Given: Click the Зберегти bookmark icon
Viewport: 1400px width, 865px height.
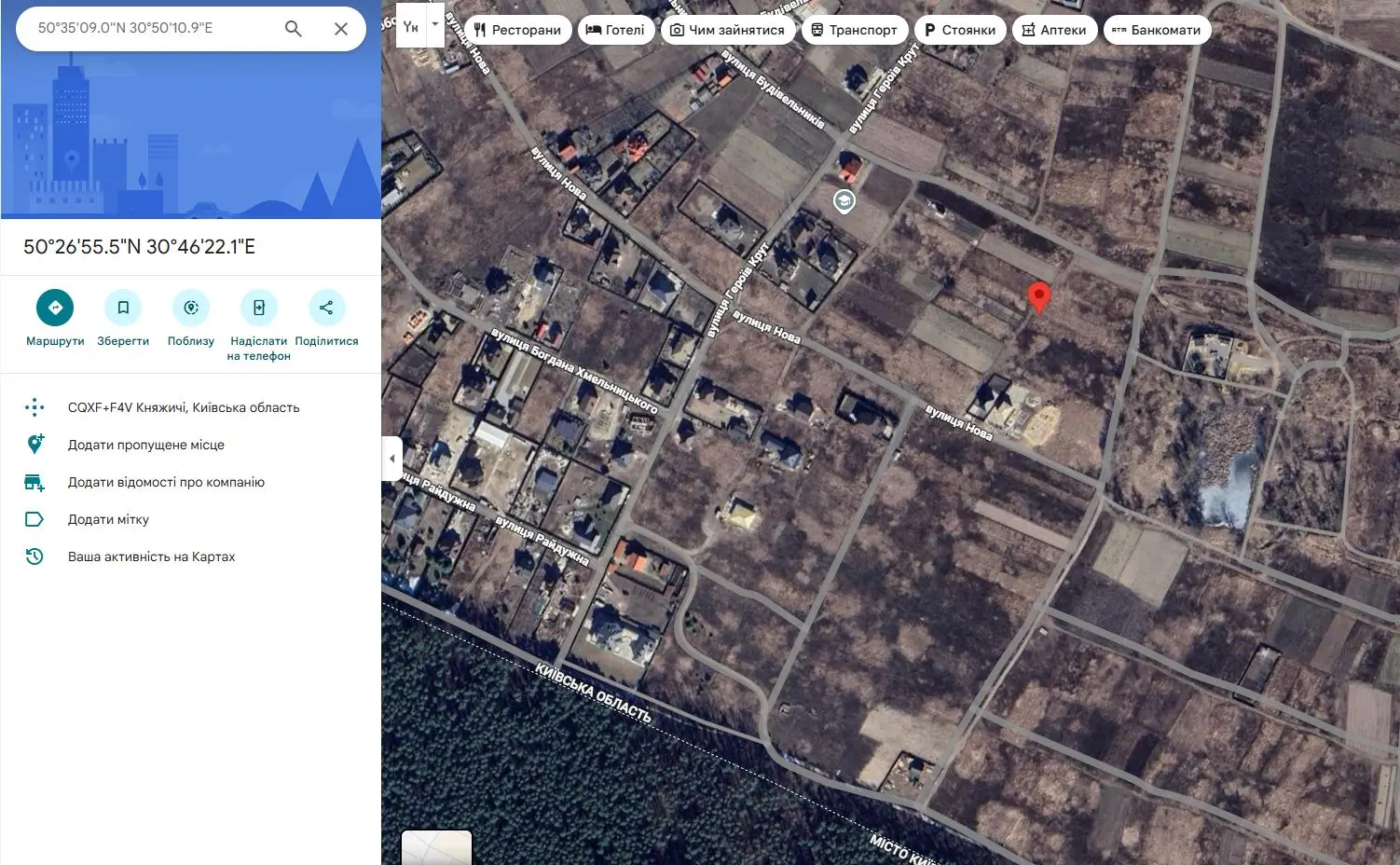Looking at the screenshot, I should click(123, 308).
